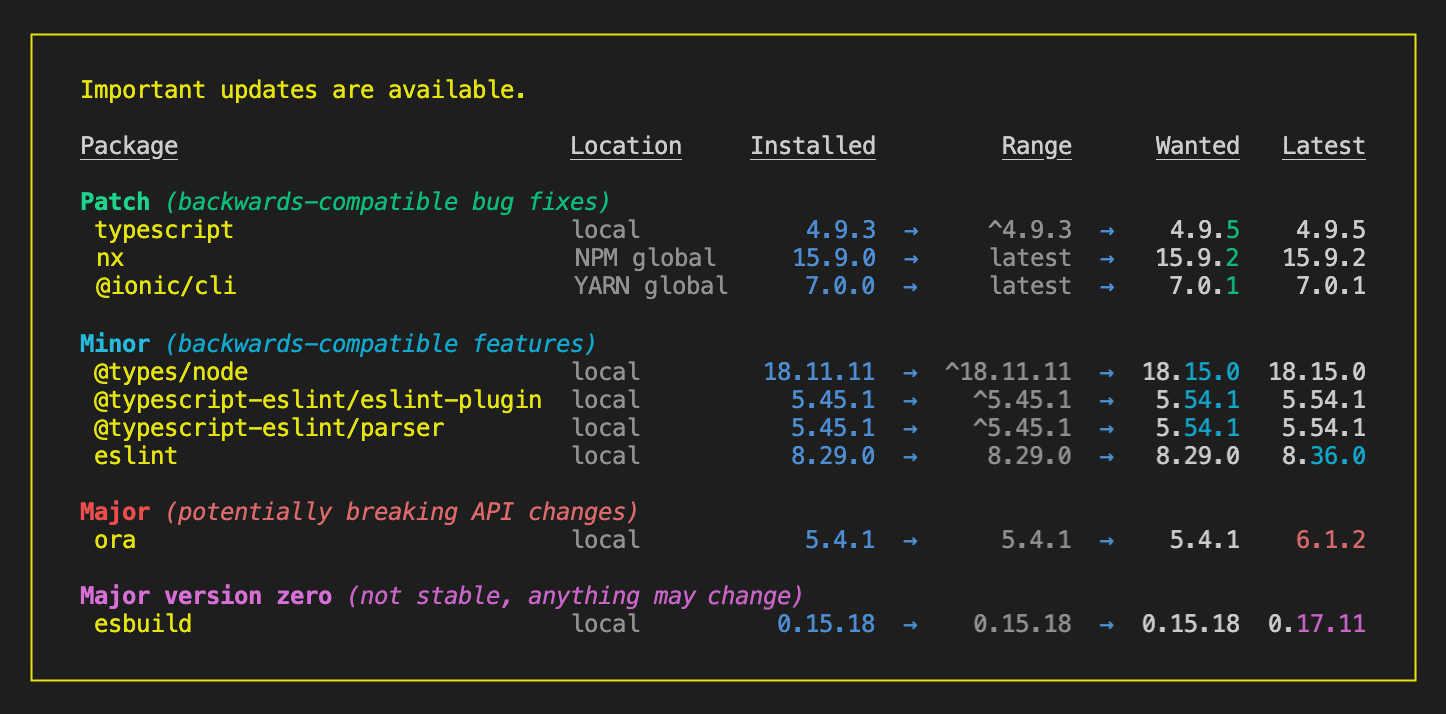The height and width of the screenshot is (714, 1446).
Task: Collapse the Major section heading
Action: pos(113,511)
